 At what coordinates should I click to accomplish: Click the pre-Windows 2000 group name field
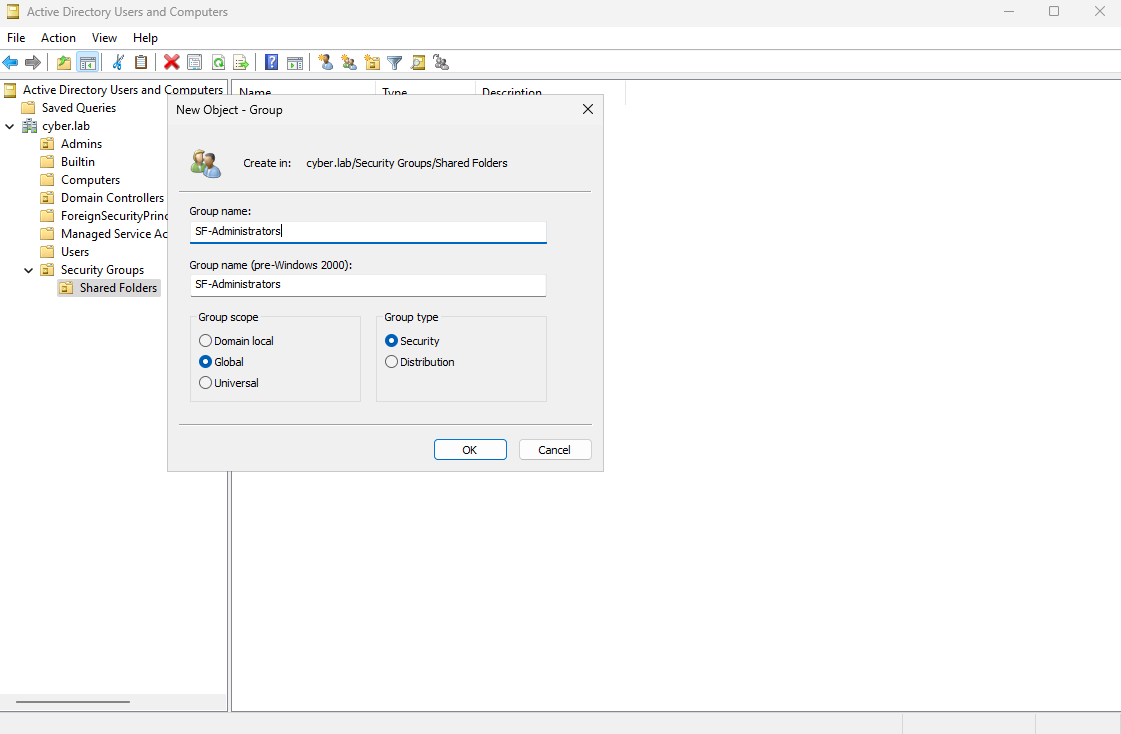pyautogui.click(x=368, y=285)
